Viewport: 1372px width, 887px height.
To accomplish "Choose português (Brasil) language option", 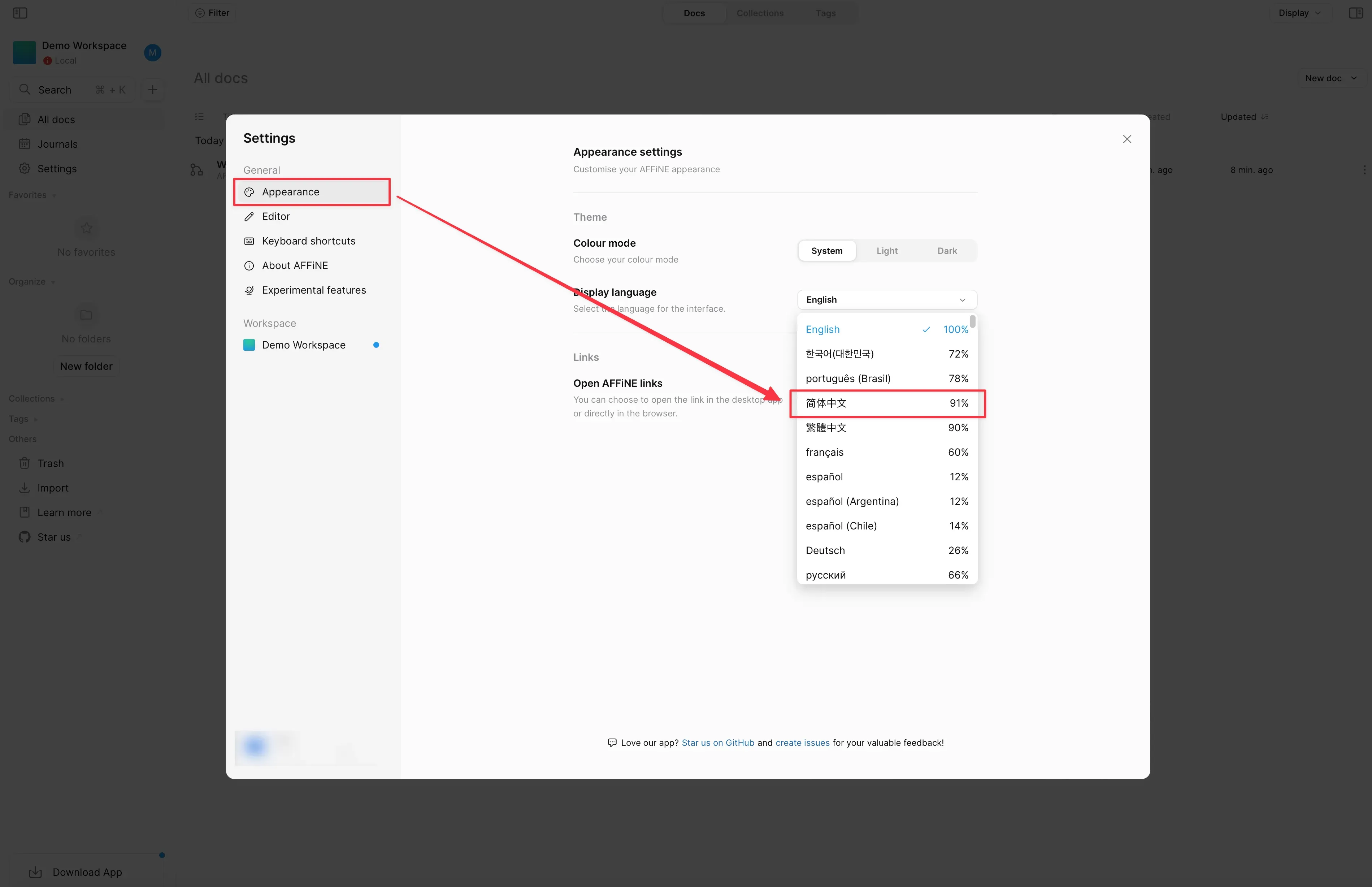I will [887, 378].
